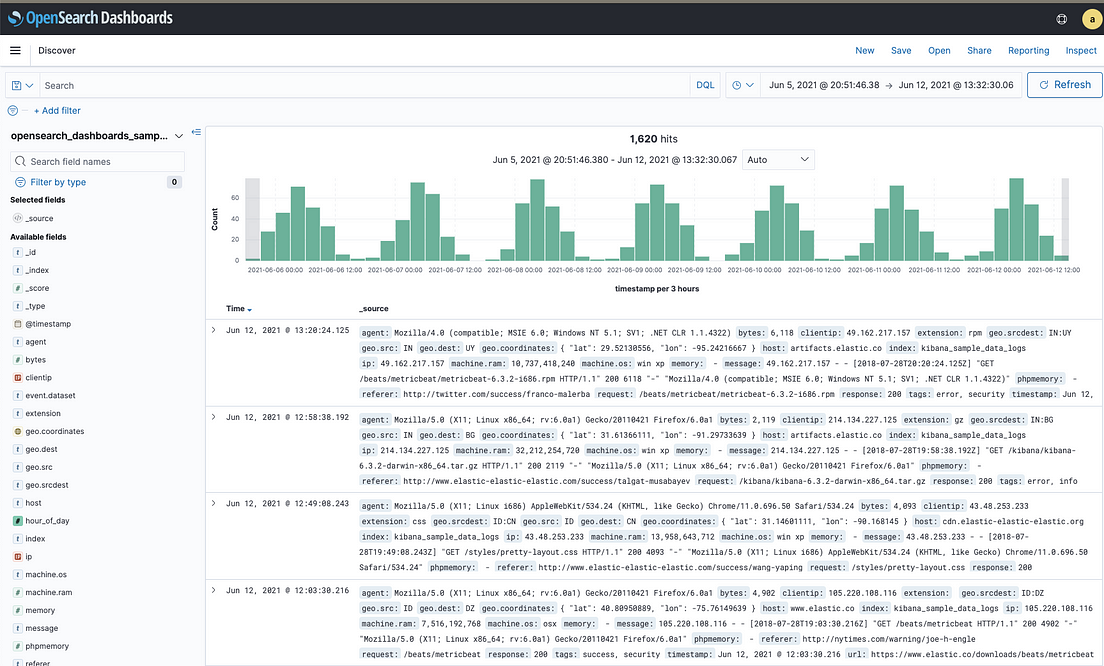This screenshot has height=666, width=1104.
Task: Open the quick time range menu
Action: coord(743,85)
